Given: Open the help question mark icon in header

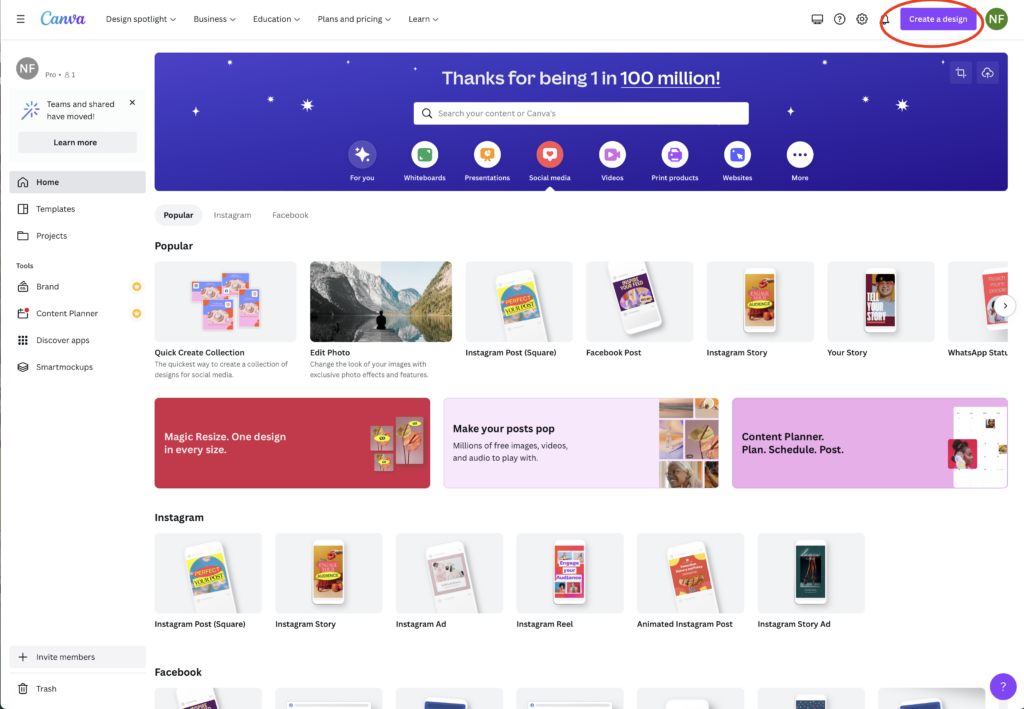Looking at the screenshot, I should point(840,19).
